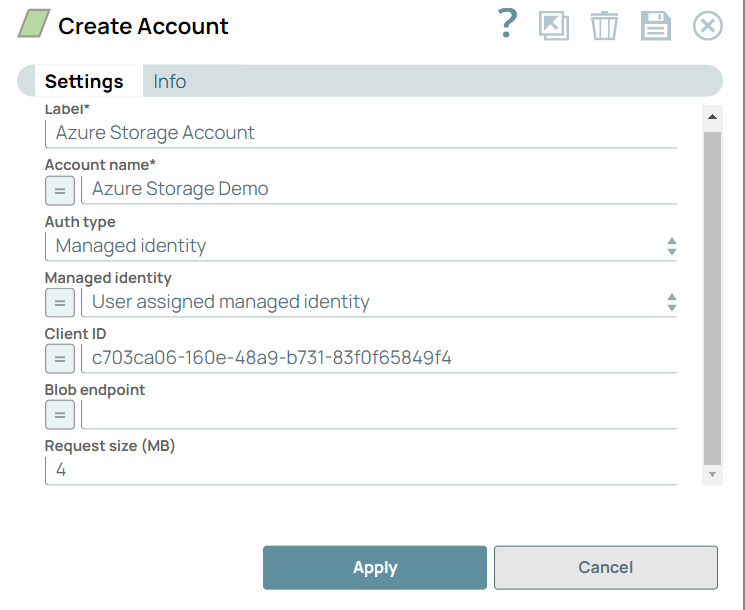Click the pop-out dialog icon
Viewport: 745px width, 610px height.
coord(553,25)
